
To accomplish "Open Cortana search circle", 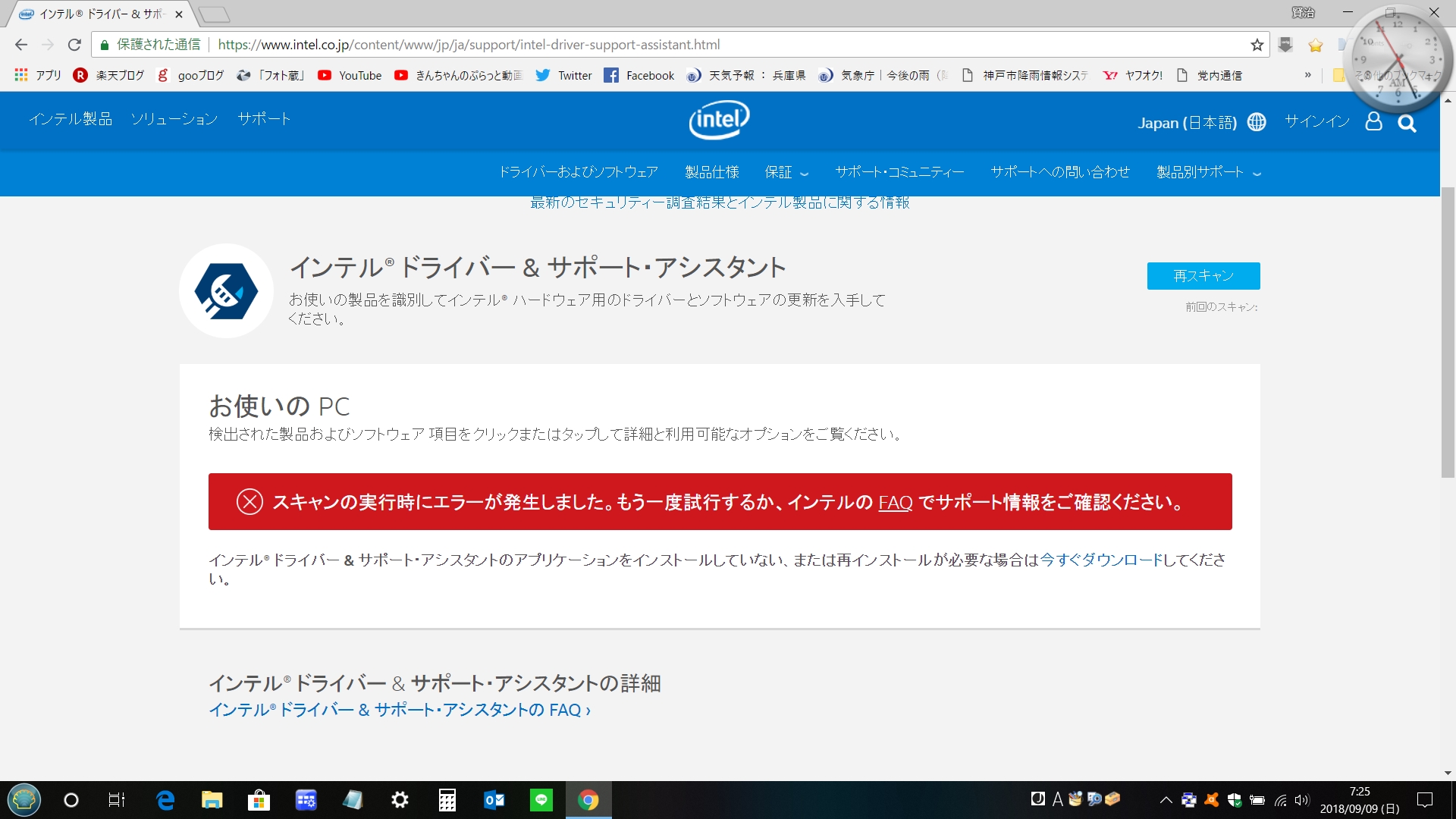I will [x=71, y=800].
